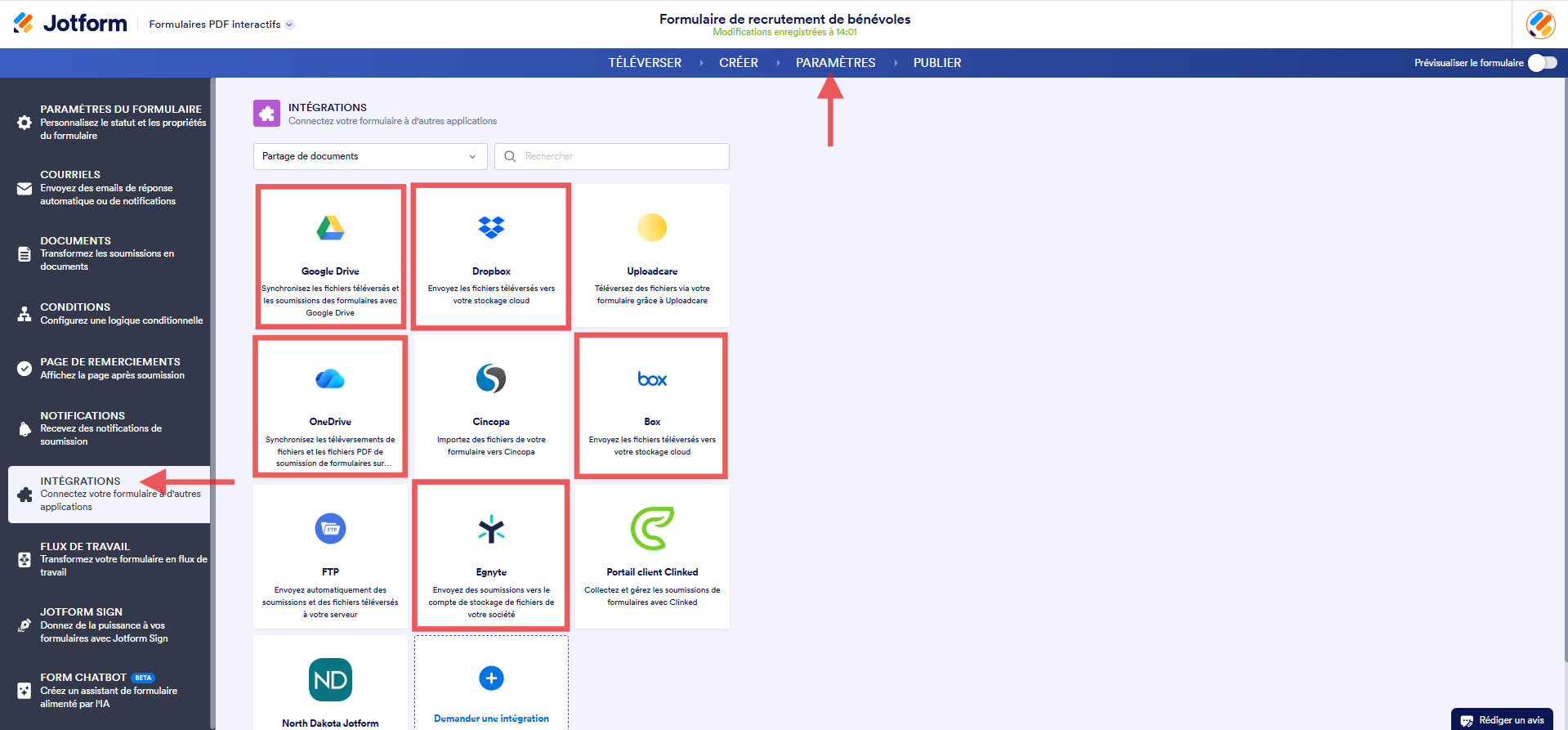Click the plus icon to request integration

point(491,678)
